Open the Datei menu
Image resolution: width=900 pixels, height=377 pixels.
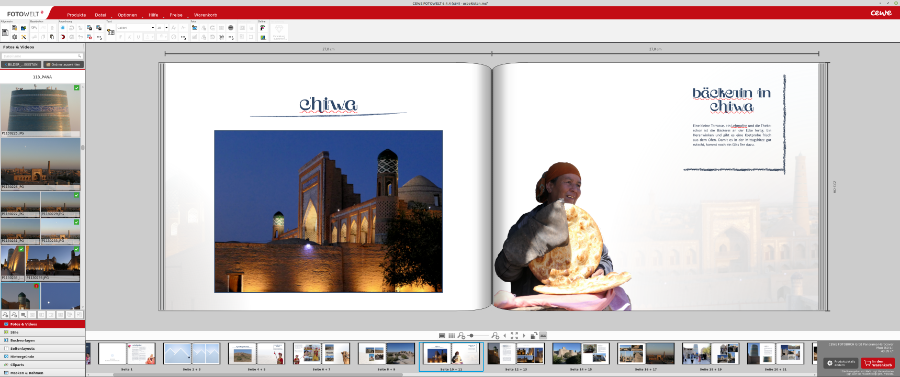(x=100, y=14)
